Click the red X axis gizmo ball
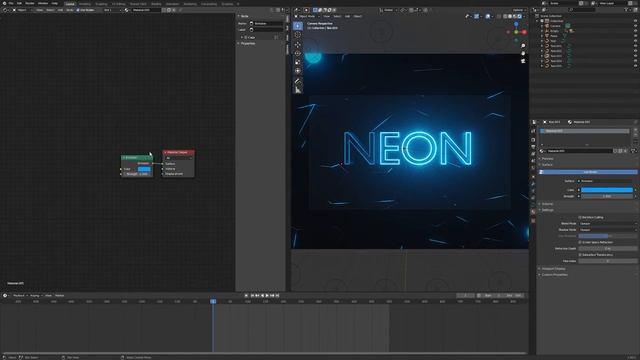This screenshot has height=360, width=640. (x=524, y=32)
